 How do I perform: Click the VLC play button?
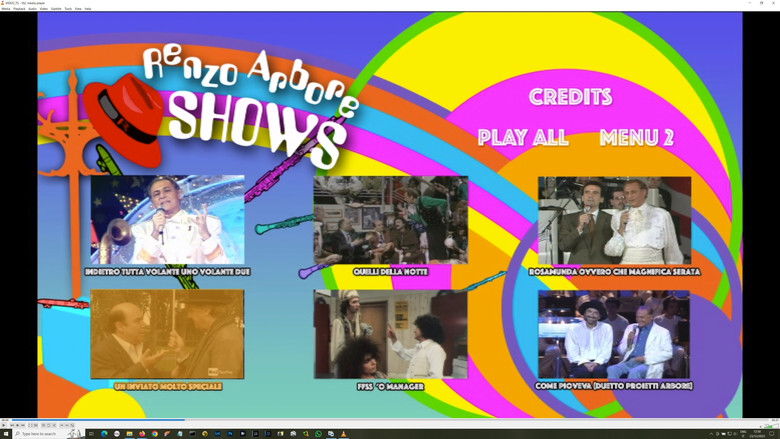[x=4, y=425]
